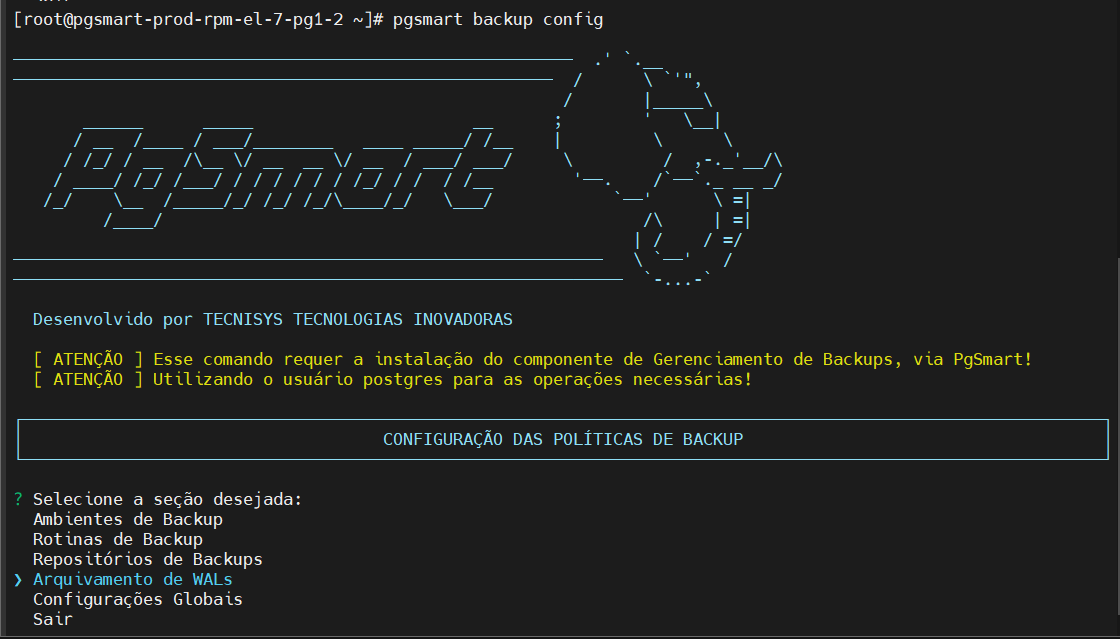Click the 'CONFIGURAÇÃO DAS POLÍTICAS DE BACKUP' header box

pyautogui.click(x=563, y=439)
